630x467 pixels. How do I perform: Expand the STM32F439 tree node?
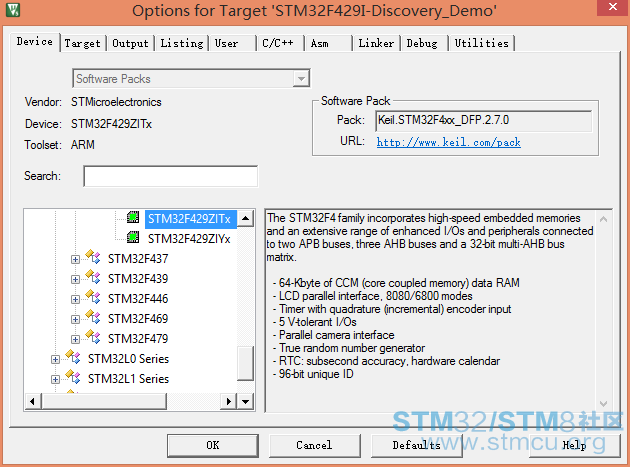point(75,279)
